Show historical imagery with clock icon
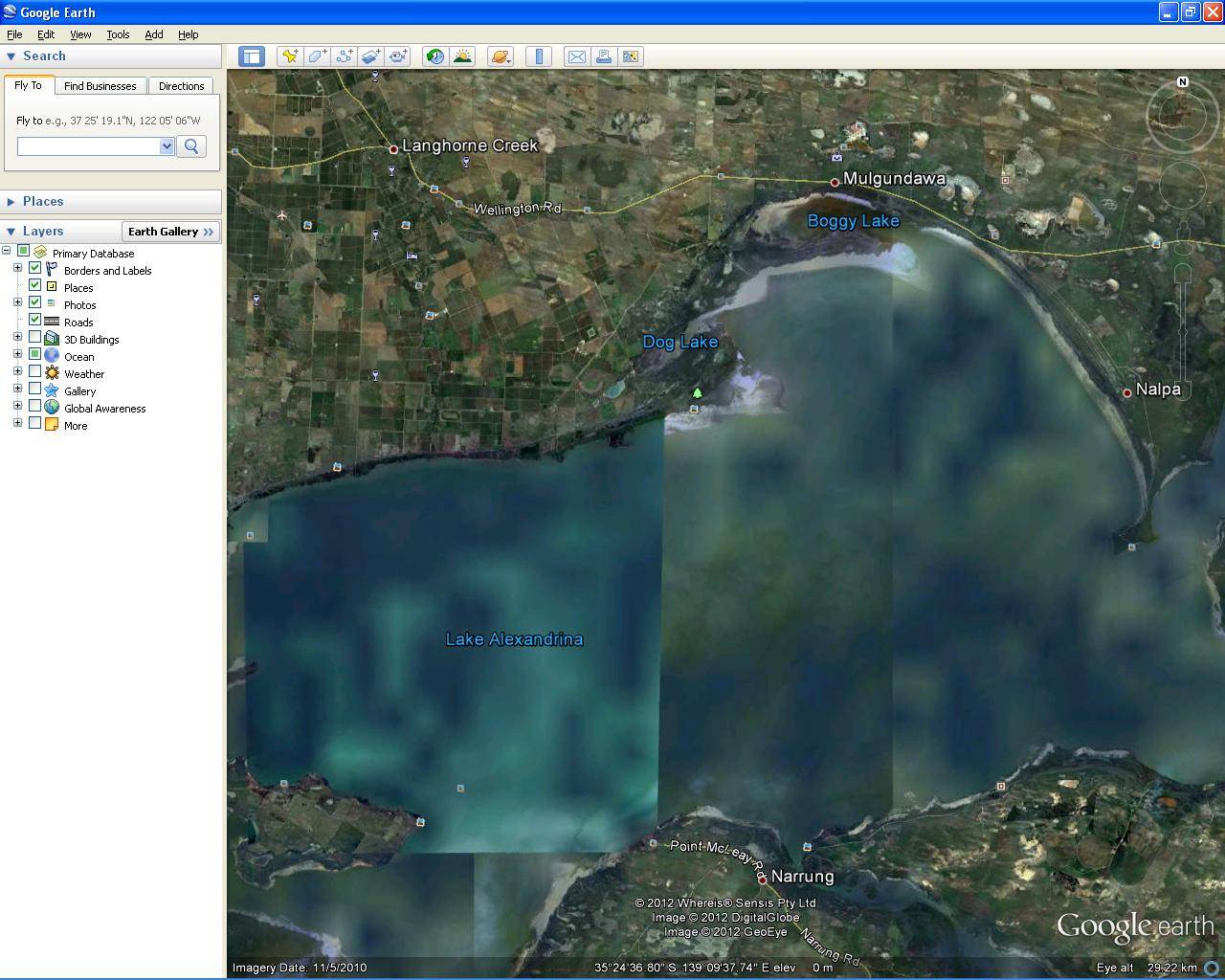This screenshot has height=980, width=1225. [x=435, y=56]
